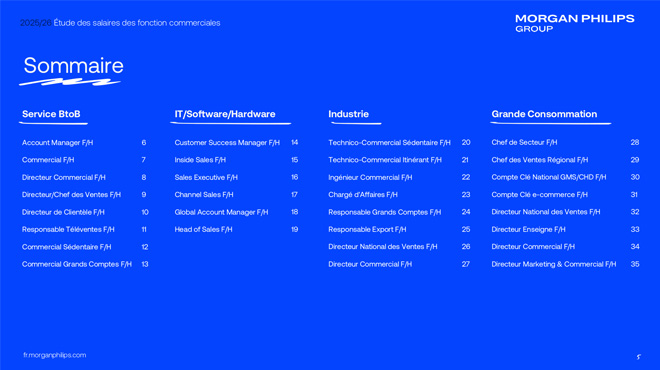Open Customer Success Manager F/H entry
Viewport: 660px width, 370px height.
click(x=227, y=143)
